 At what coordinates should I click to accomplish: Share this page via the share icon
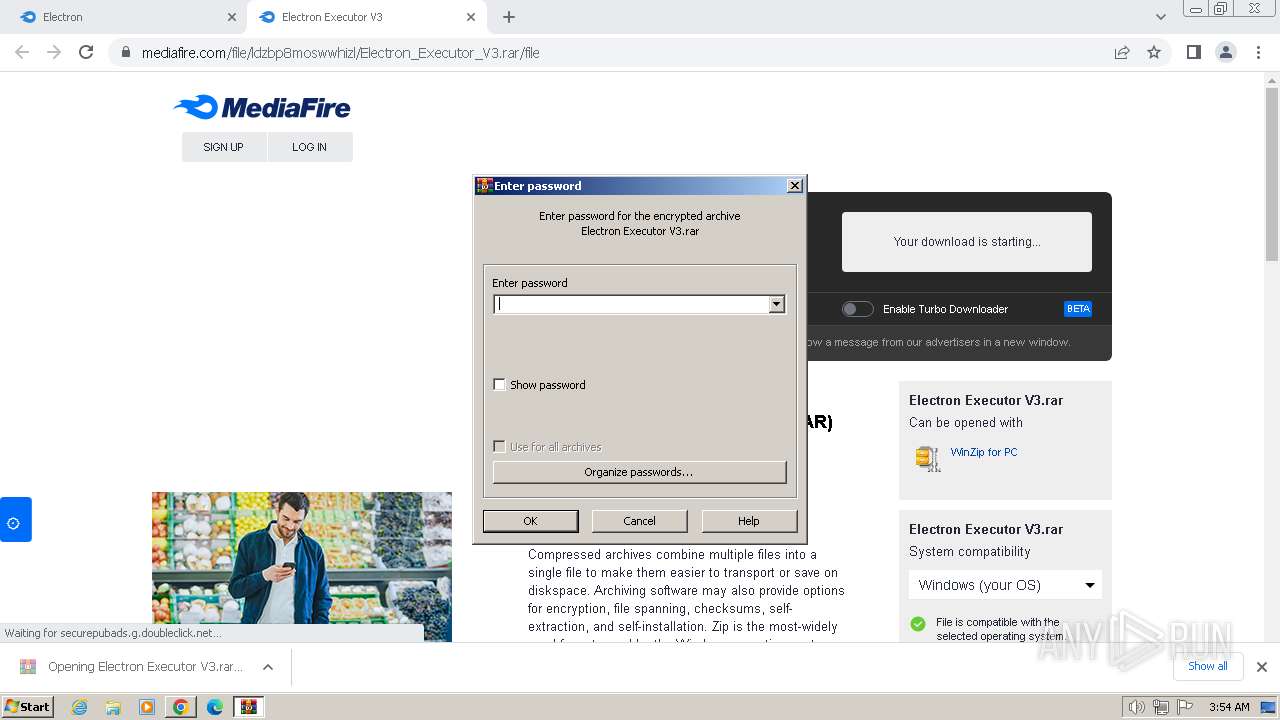[1122, 52]
